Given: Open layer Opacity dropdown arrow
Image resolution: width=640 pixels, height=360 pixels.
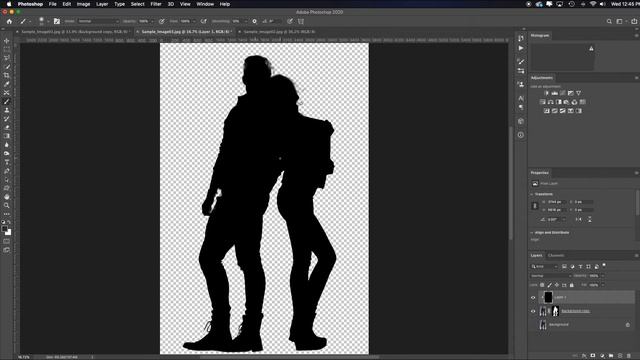Looking at the screenshot, I should (602, 276).
